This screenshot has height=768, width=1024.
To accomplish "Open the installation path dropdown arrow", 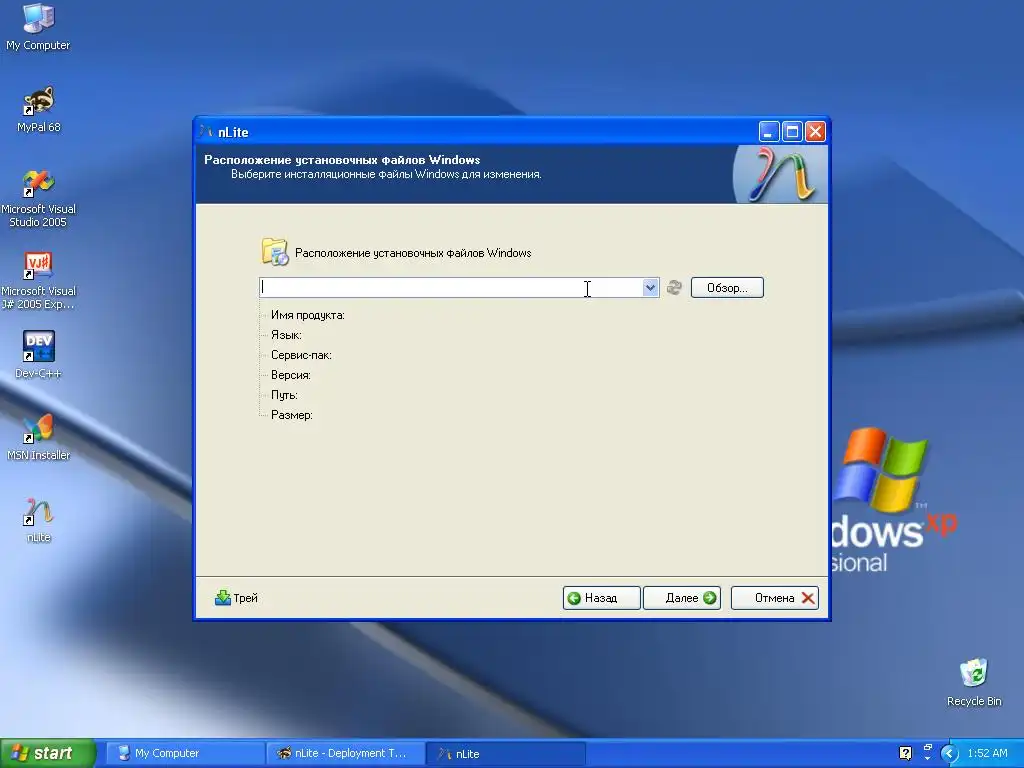I will click(650, 287).
